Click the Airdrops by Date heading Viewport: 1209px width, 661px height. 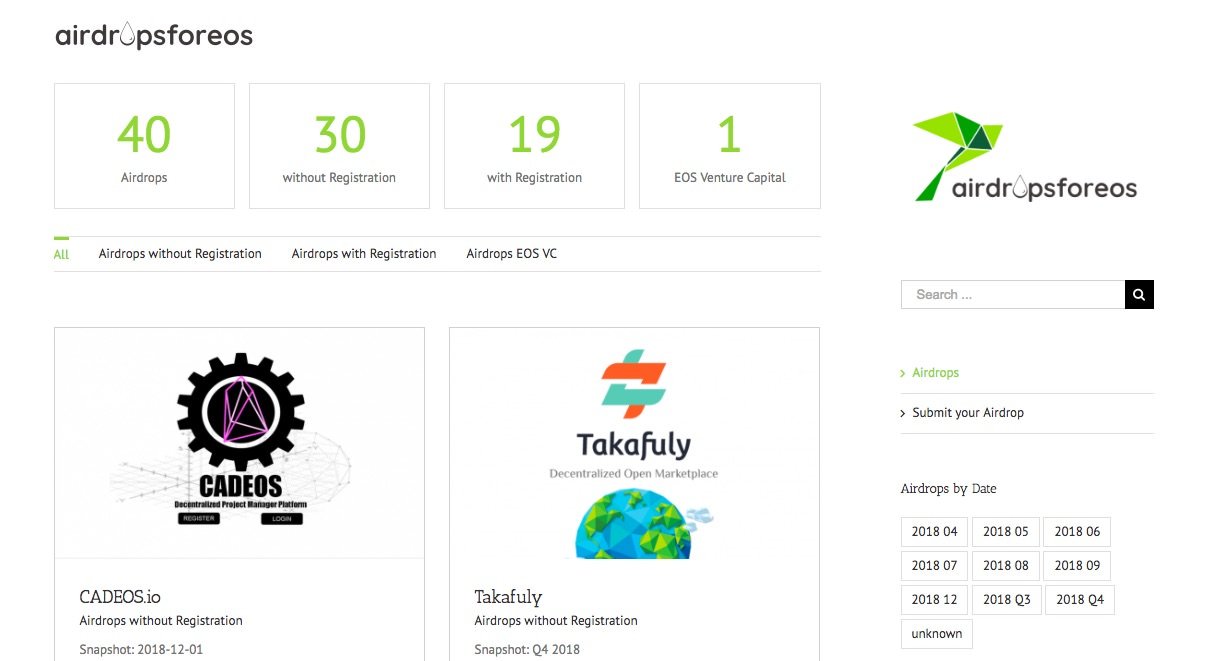[x=948, y=489]
